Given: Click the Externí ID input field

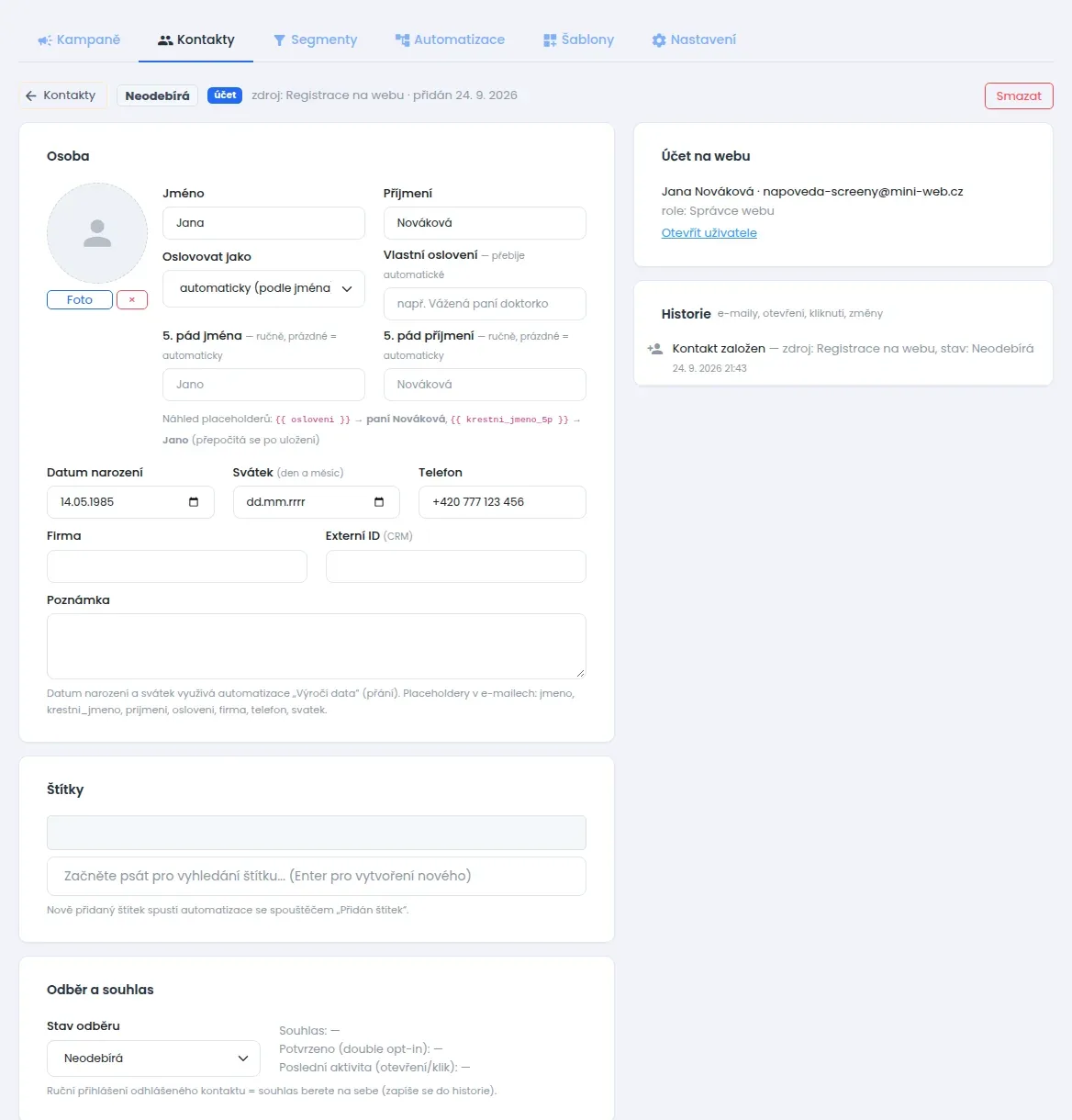Looking at the screenshot, I should tap(456, 566).
